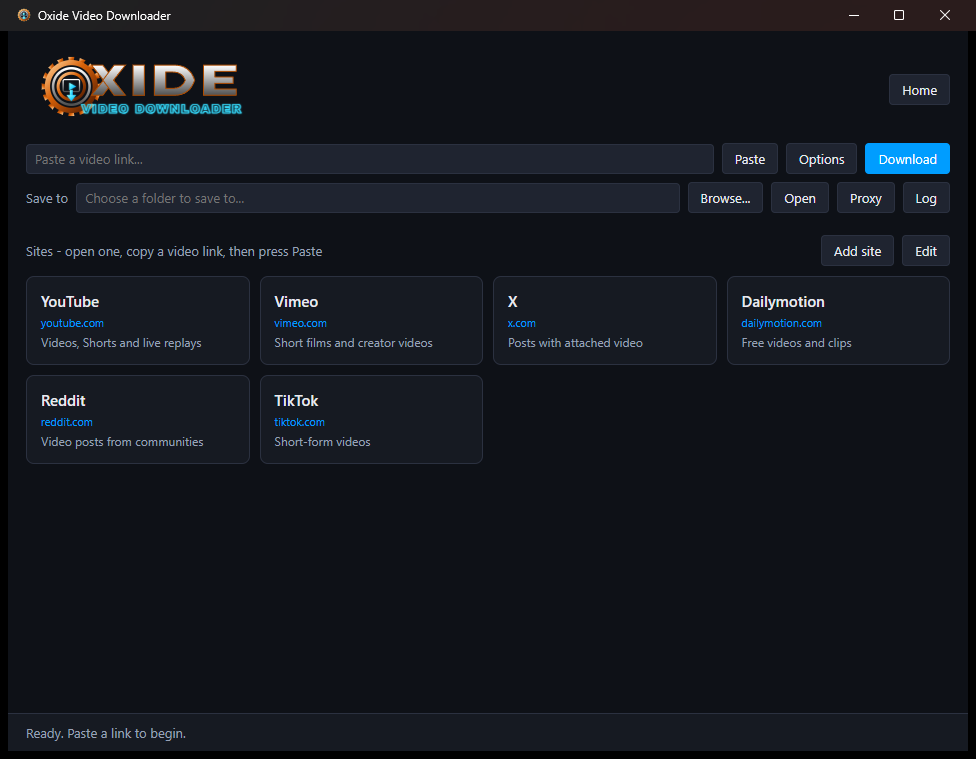Click 'Short films and creator videos' text
The image size is (976, 759).
(353, 343)
